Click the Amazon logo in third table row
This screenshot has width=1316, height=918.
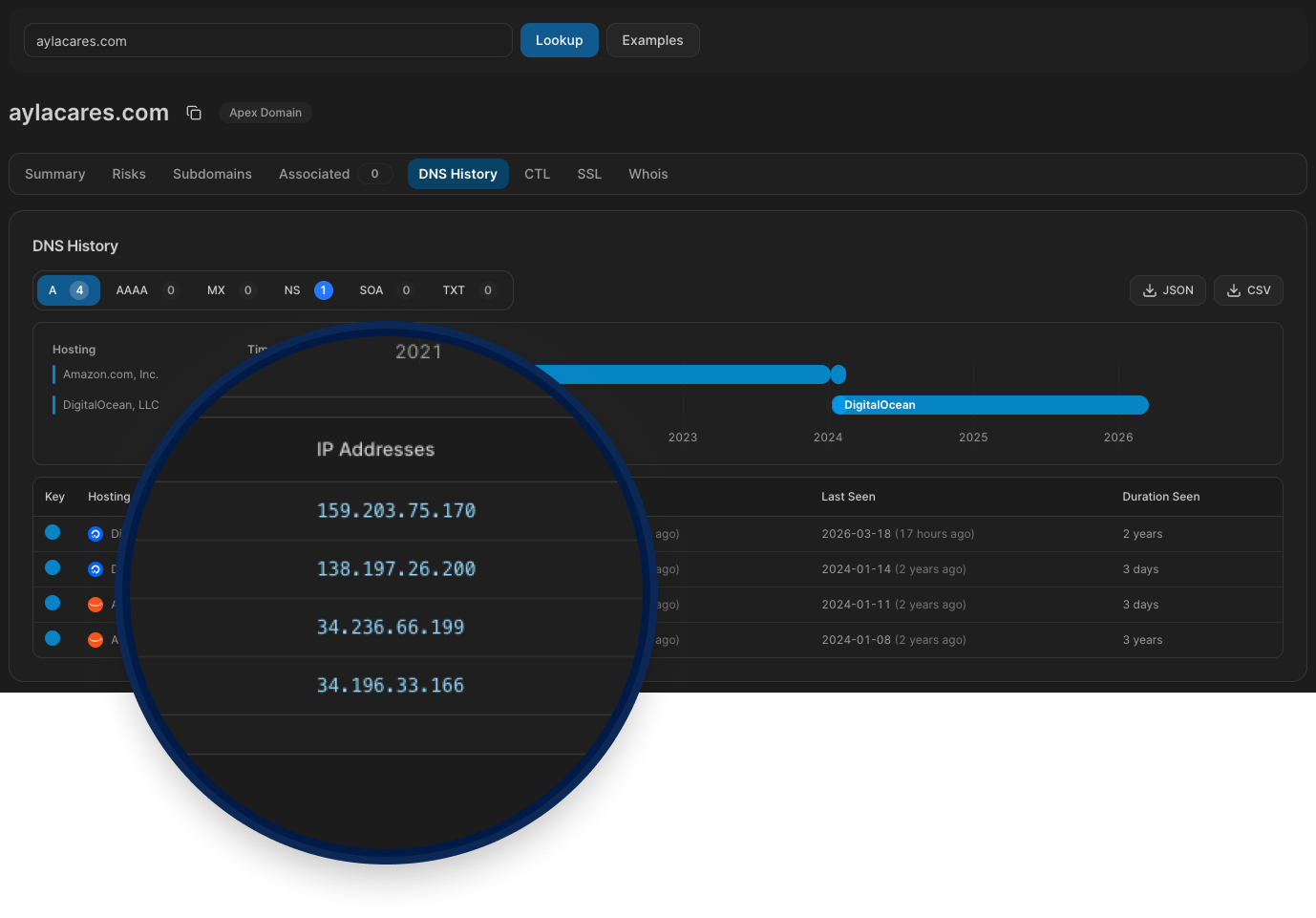pyautogui.click(x=96, y=605)
